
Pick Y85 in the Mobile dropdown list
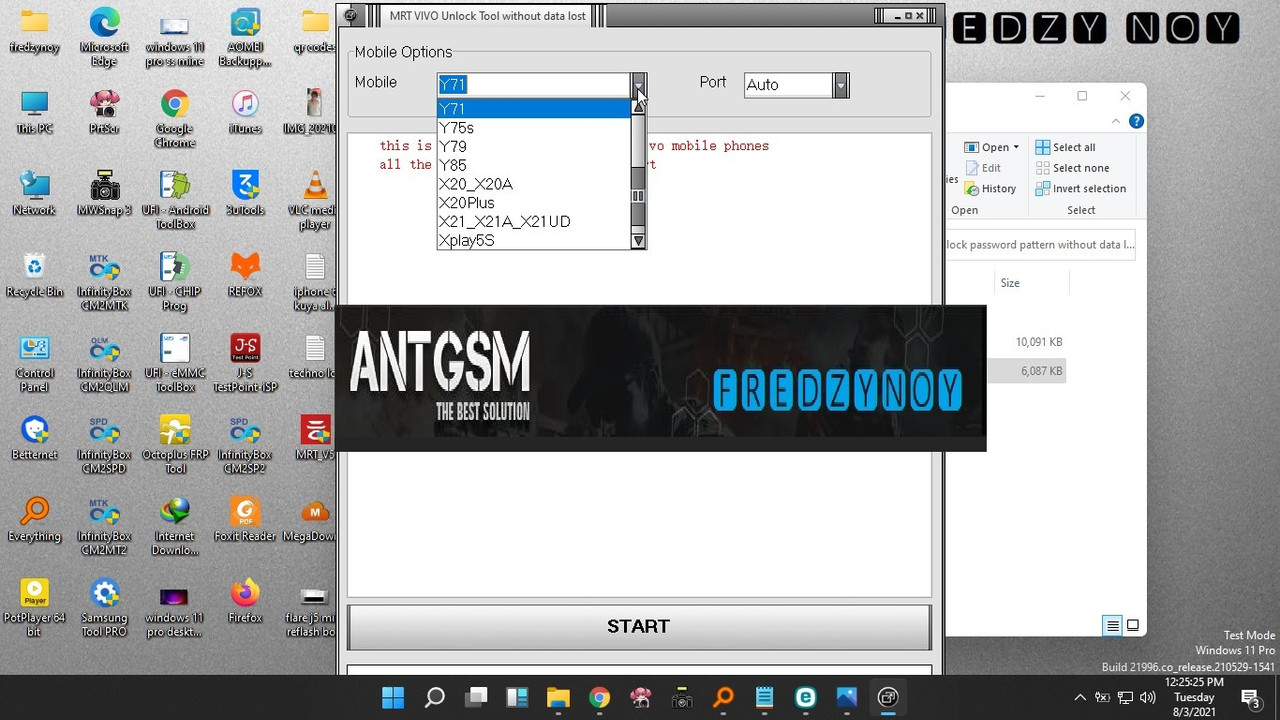(x=534, y=165)
